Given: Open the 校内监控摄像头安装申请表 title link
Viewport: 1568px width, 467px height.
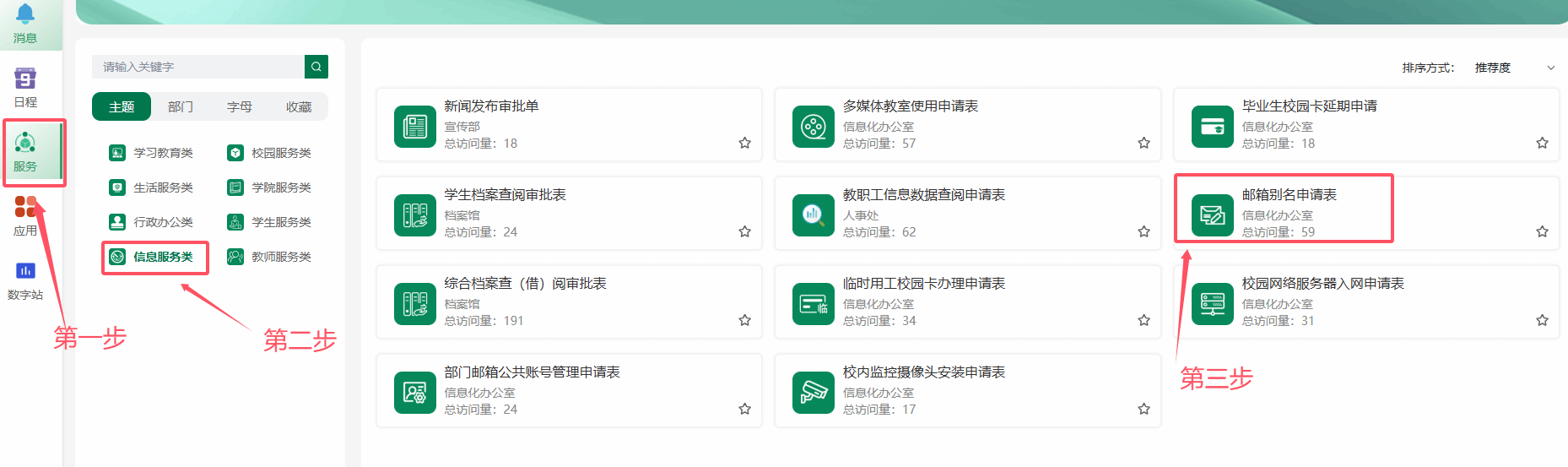Looking at the screenshot, I should tap(924, 372).
